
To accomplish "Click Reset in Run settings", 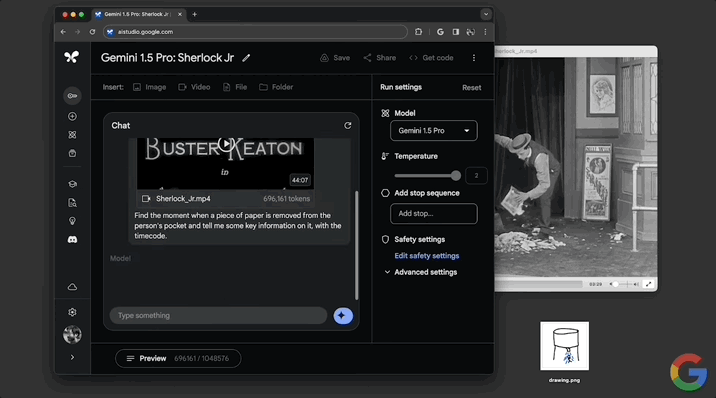I will click(472, 88).
